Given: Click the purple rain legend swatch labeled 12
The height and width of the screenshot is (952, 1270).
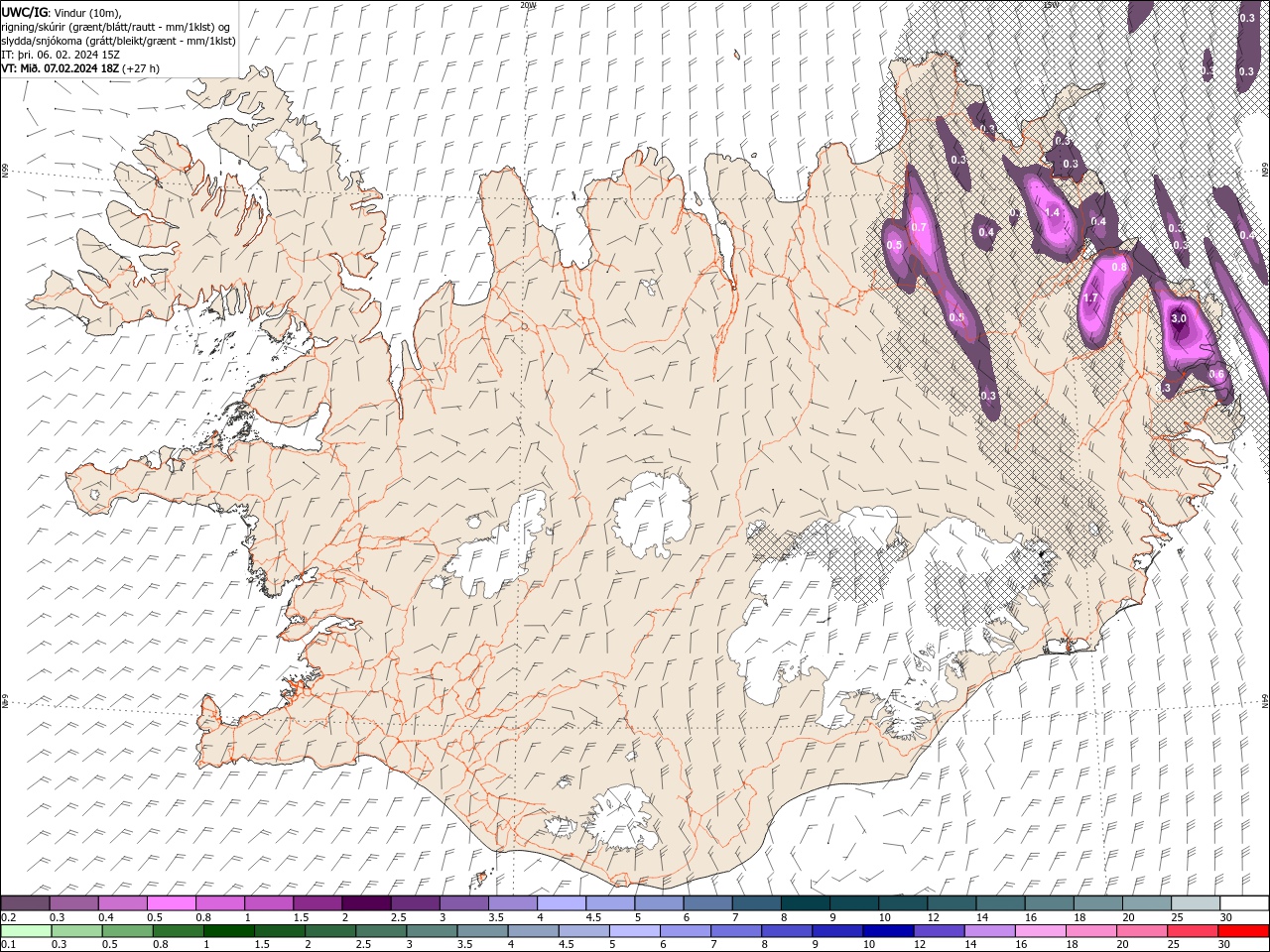Looking at the screenshot, I should (939, 931).
